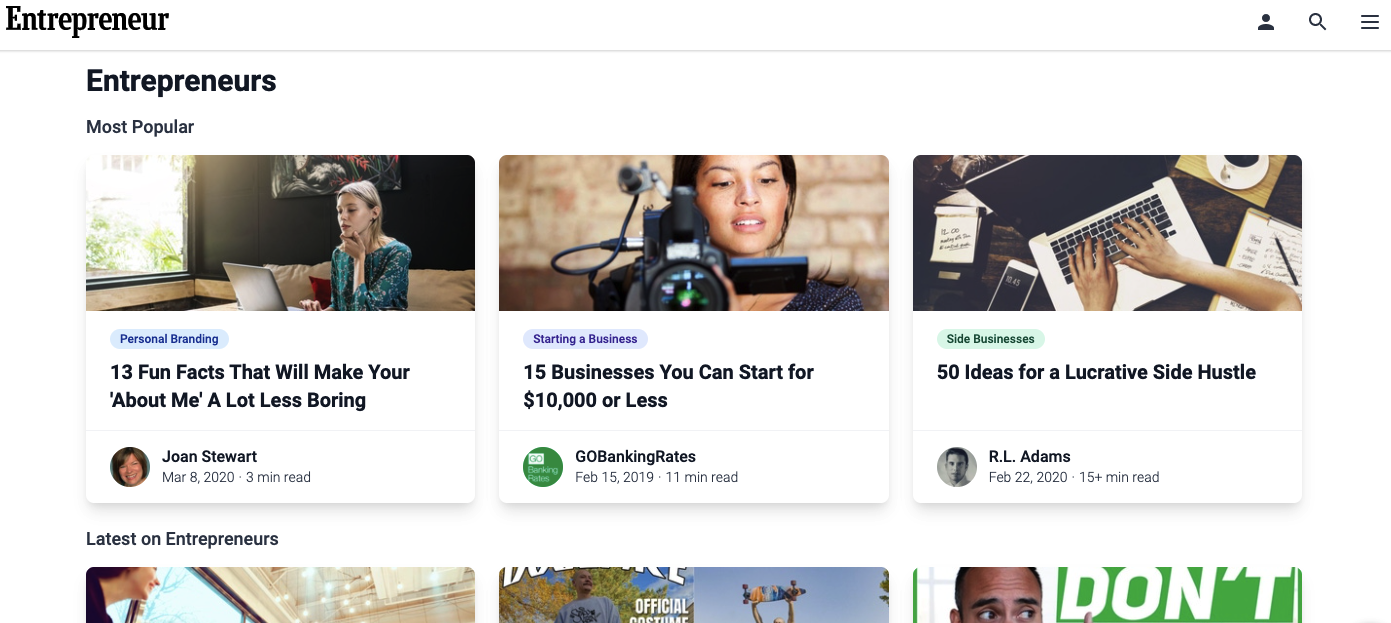Click author name GOBankingRates

635,457
